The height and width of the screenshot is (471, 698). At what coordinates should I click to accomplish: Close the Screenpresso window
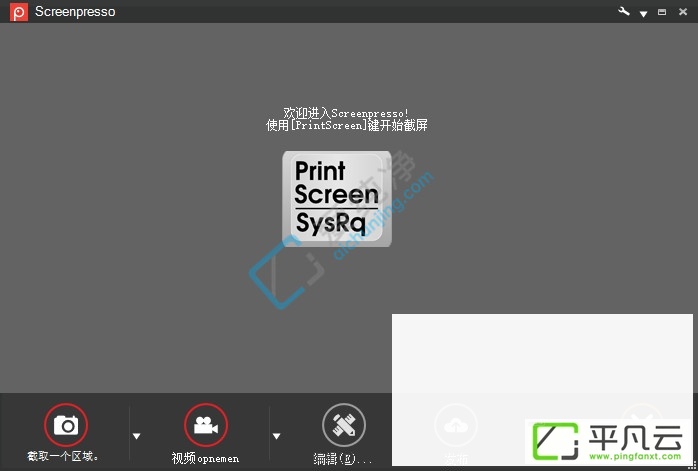[x=683, y=12]
